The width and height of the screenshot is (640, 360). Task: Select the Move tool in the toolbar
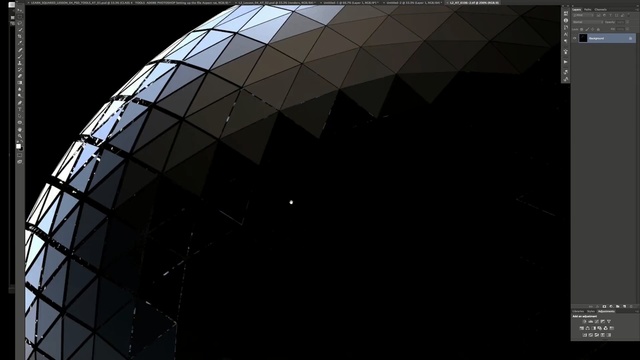(x=20, y=10)
